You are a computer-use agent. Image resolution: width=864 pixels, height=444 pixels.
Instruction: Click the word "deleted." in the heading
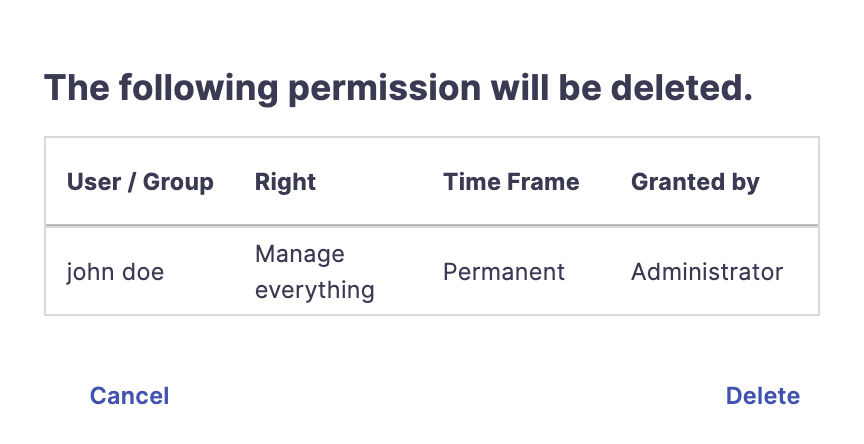[682, 88]
